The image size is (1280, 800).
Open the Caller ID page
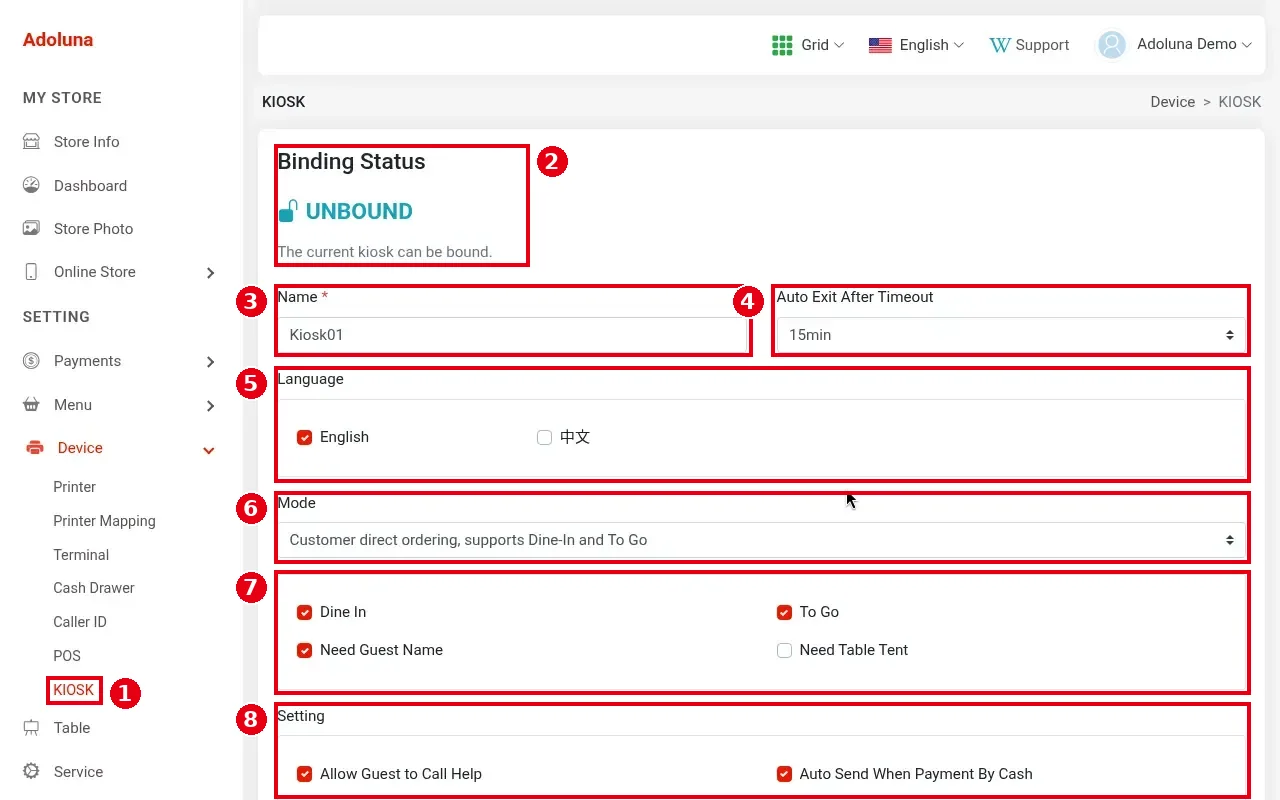pos(80,622)
